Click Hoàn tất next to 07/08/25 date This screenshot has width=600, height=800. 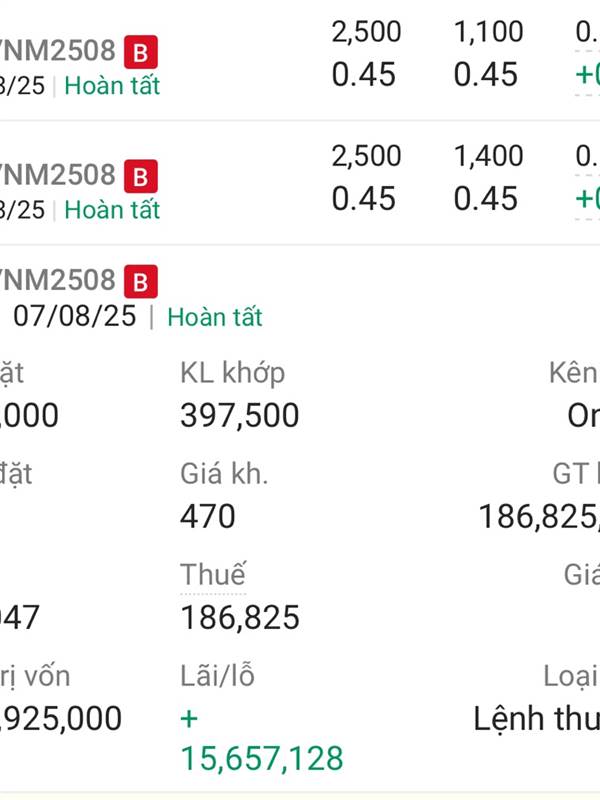click(x=215, y=317)
